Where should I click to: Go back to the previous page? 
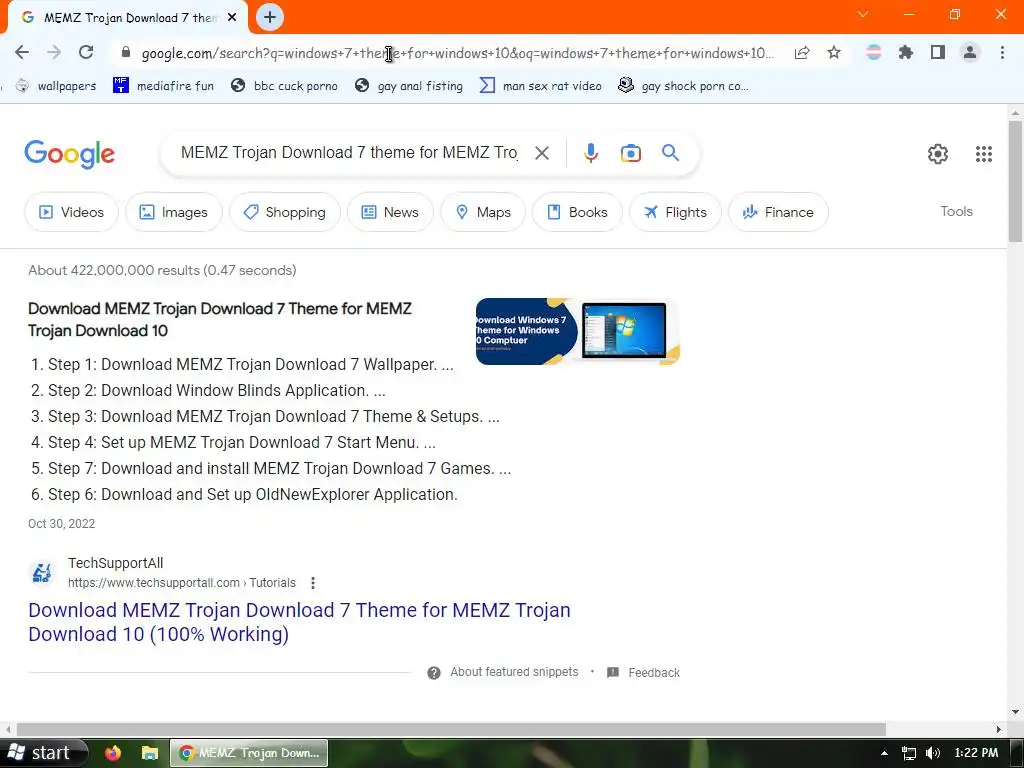[x=22, y=52]
